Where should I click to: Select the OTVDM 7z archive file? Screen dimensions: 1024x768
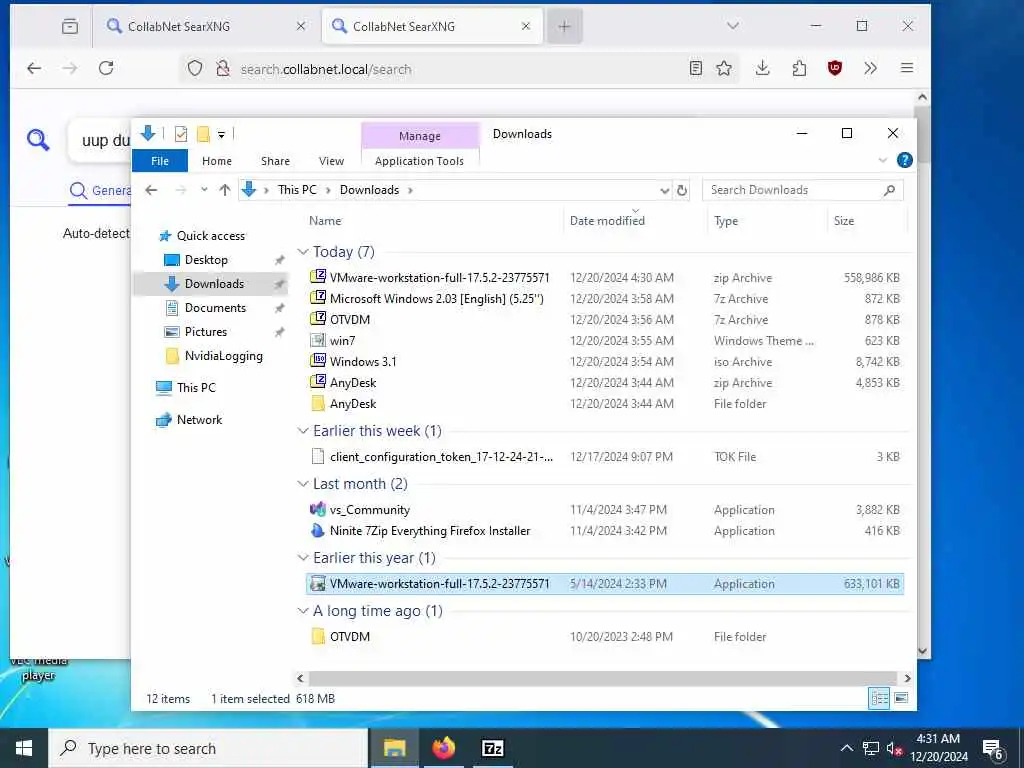(604, 319)
